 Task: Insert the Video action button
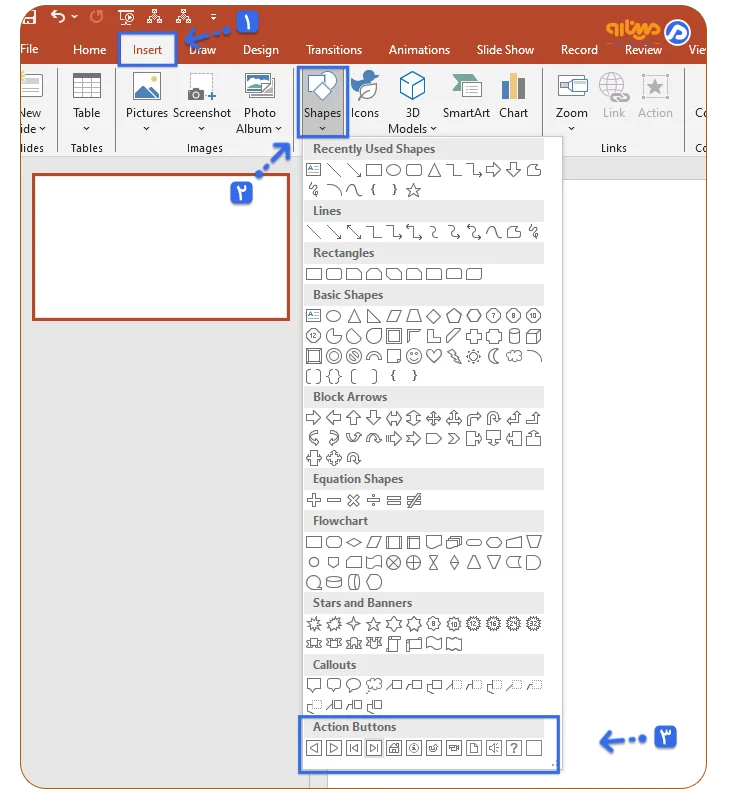point(453,748)
